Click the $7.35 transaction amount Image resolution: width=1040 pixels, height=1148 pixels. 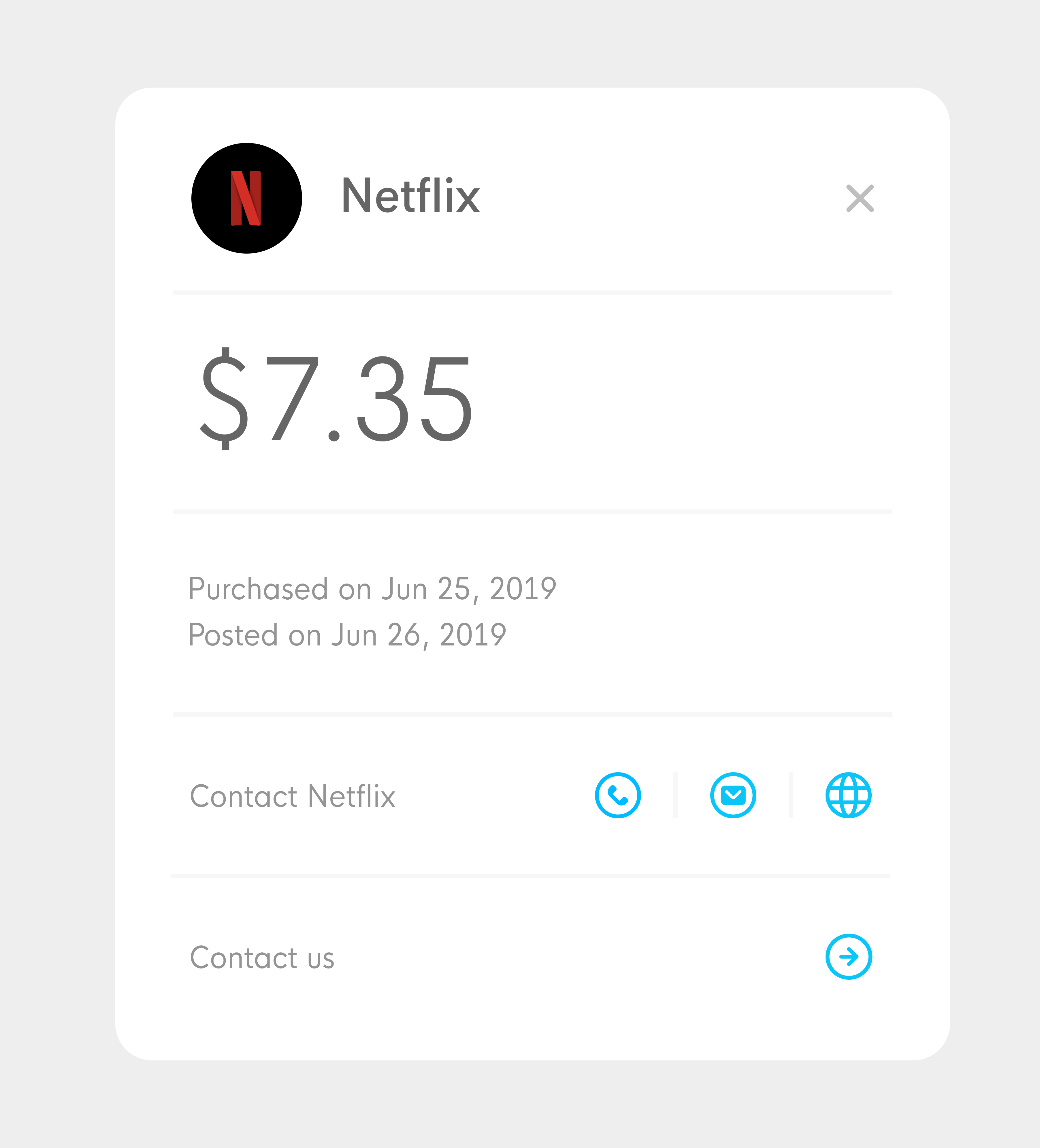336,399
